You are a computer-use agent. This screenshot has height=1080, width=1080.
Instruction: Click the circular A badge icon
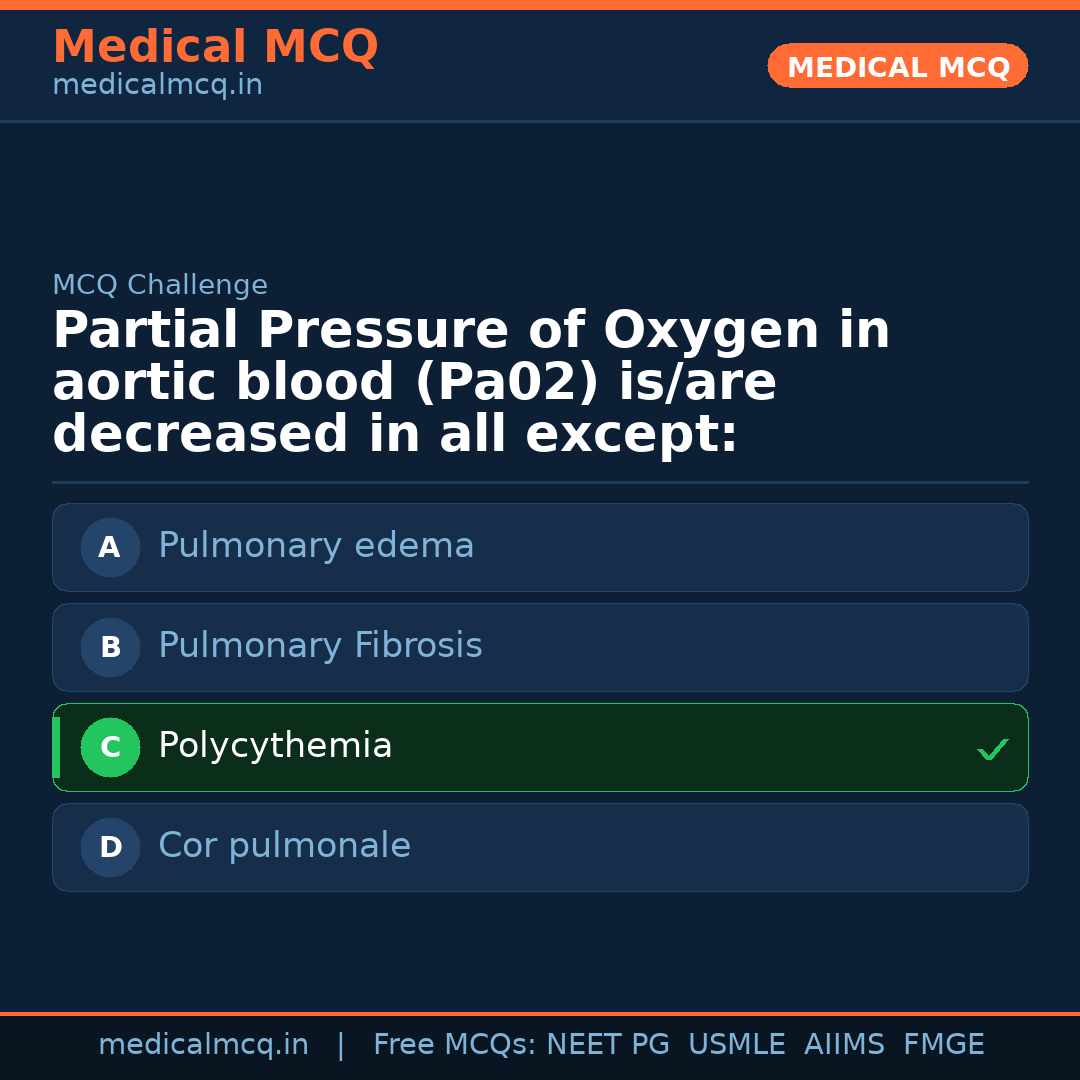point(110,547)
